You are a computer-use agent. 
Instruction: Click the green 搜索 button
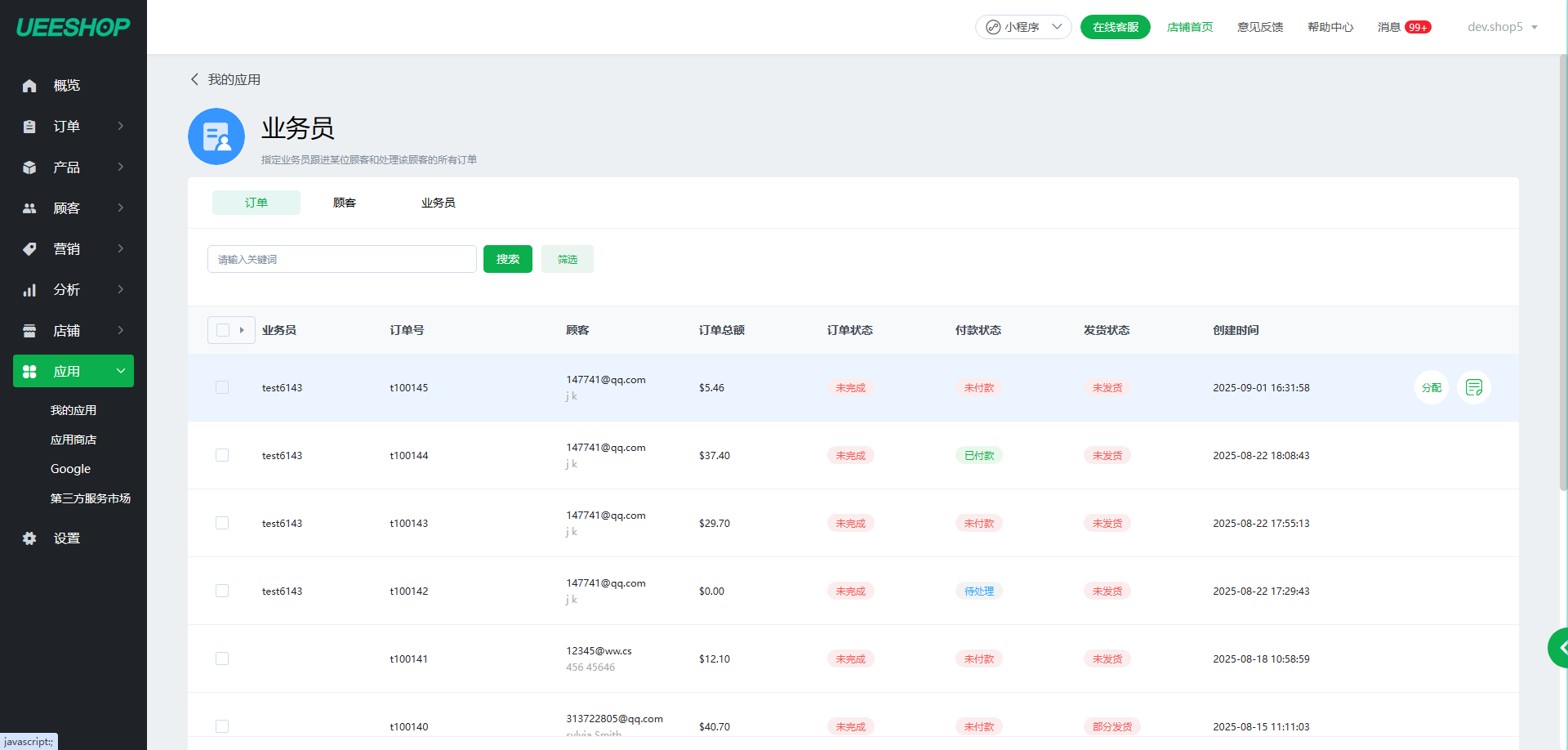507,259
